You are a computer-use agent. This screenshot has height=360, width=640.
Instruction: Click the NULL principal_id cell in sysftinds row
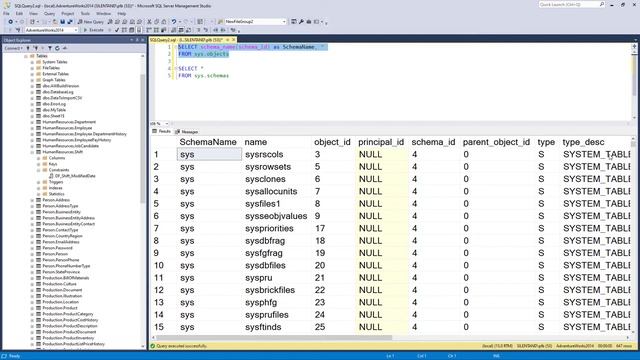click(382, 327)
